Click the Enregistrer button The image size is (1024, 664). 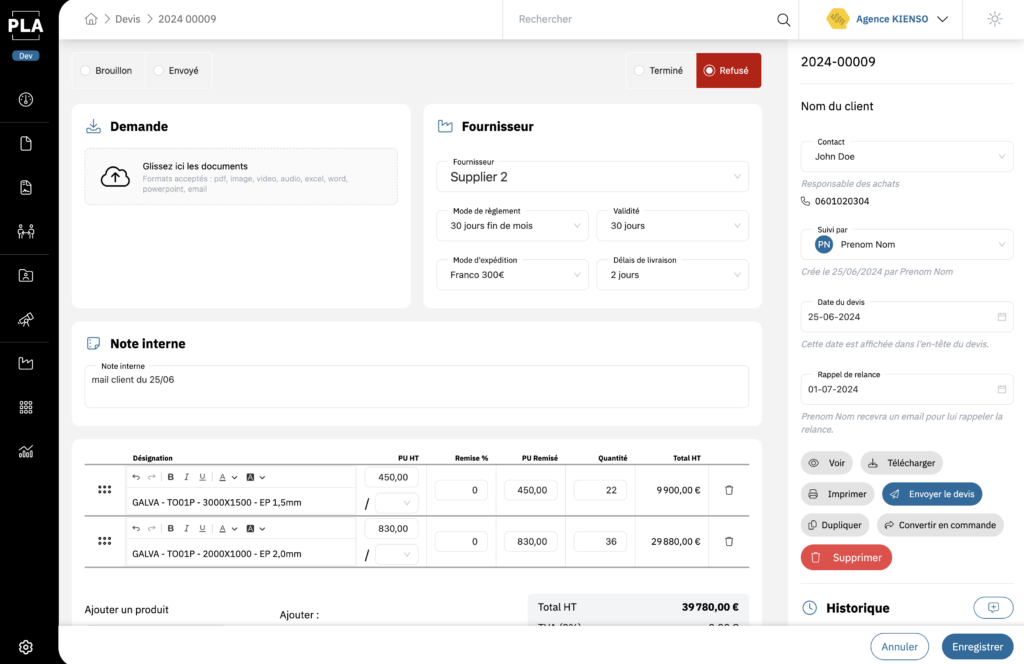pyautogui.click(x=976, y=647)
